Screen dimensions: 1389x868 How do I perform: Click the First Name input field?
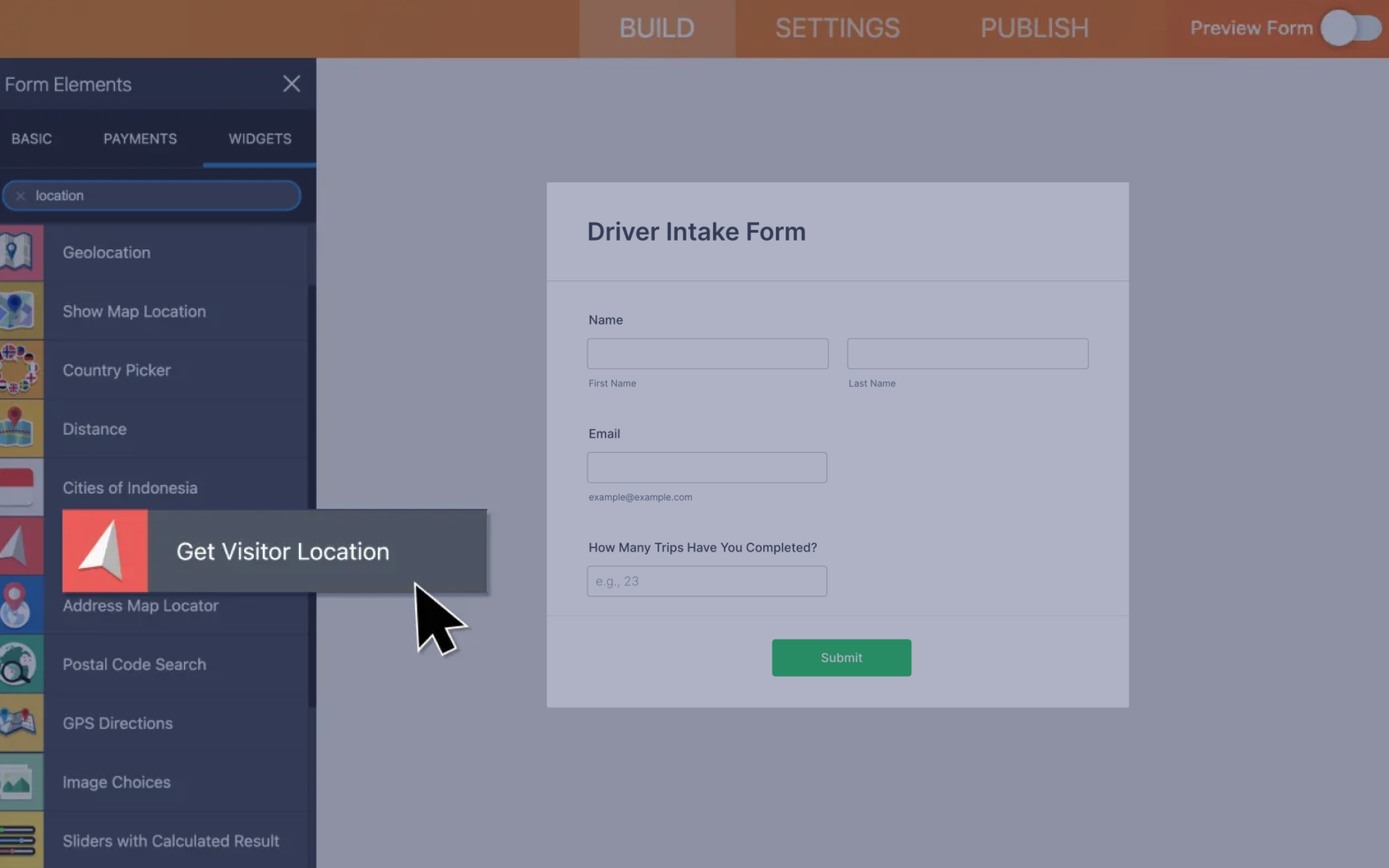tap(707, 354)
